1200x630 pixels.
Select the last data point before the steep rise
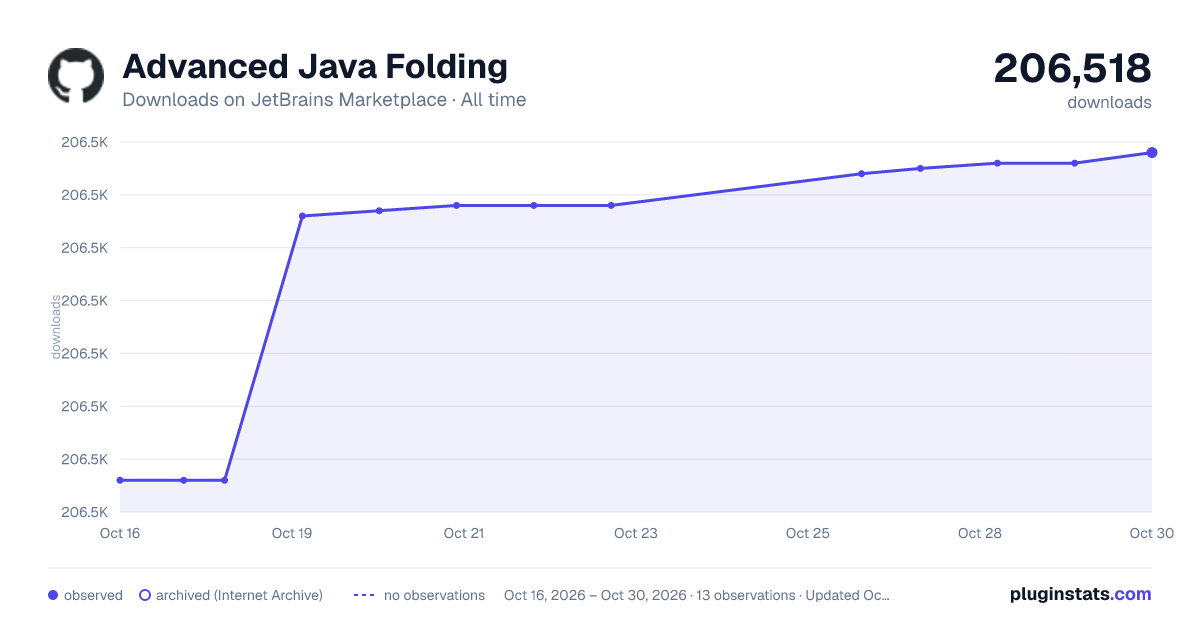[224, 480]
